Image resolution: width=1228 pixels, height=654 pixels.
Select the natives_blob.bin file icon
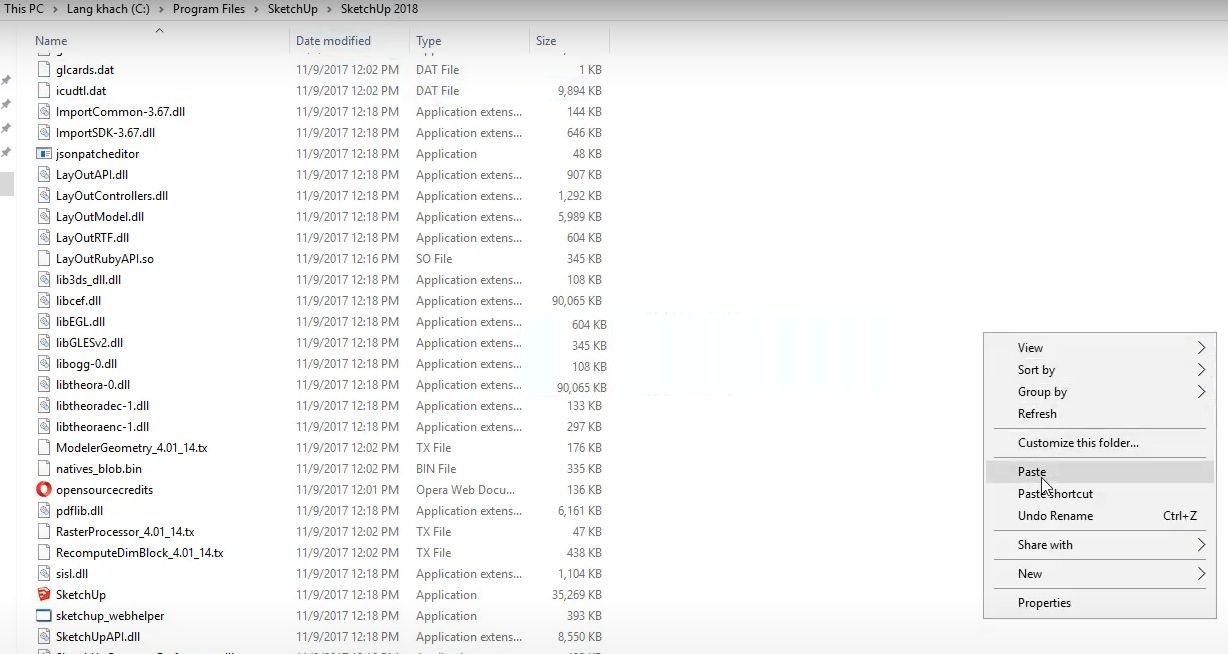[43, 469]
